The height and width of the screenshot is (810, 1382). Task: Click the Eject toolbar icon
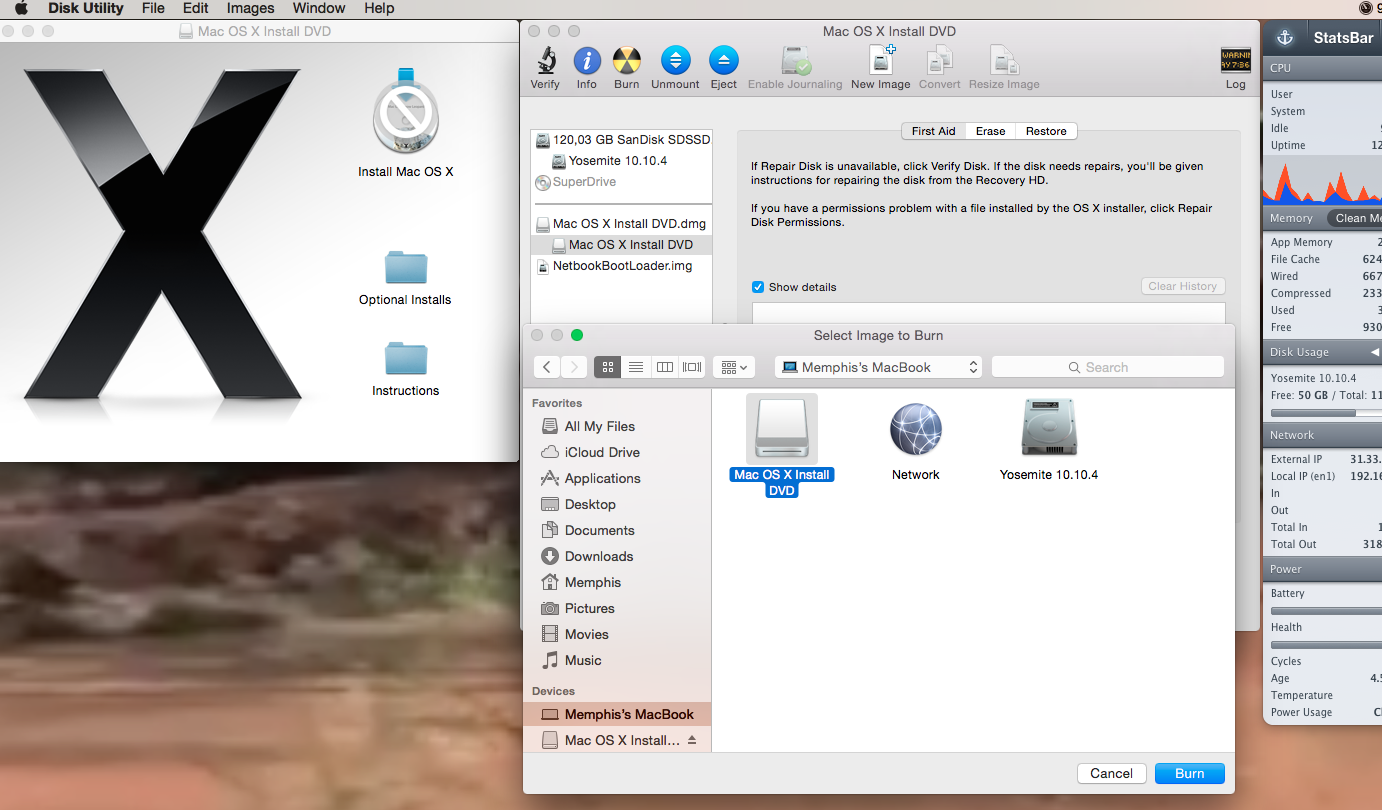click(x=723, y=61)
